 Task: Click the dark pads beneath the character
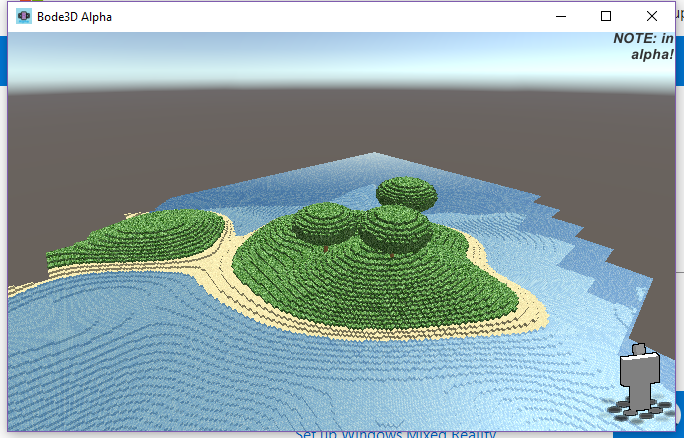[636, 405]
